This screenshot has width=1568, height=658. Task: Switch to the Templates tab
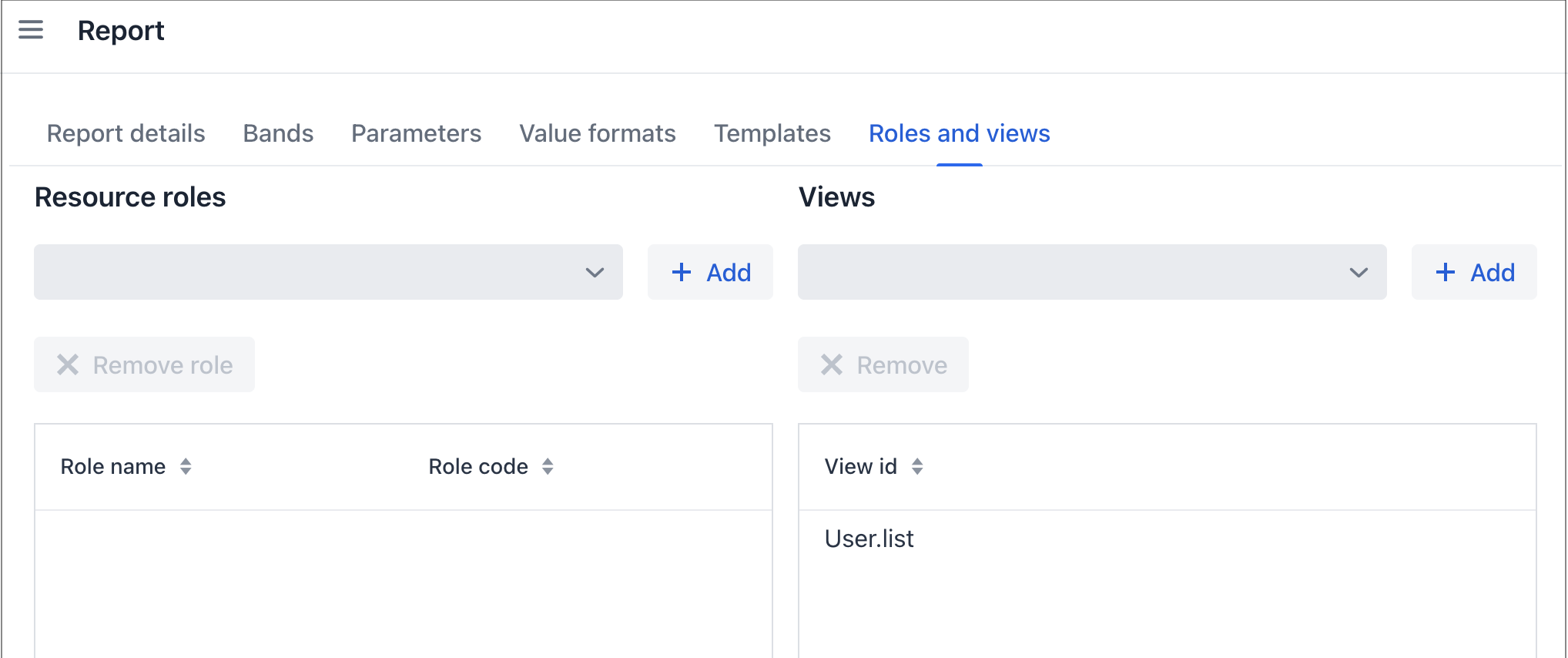(x=772, y=133)
